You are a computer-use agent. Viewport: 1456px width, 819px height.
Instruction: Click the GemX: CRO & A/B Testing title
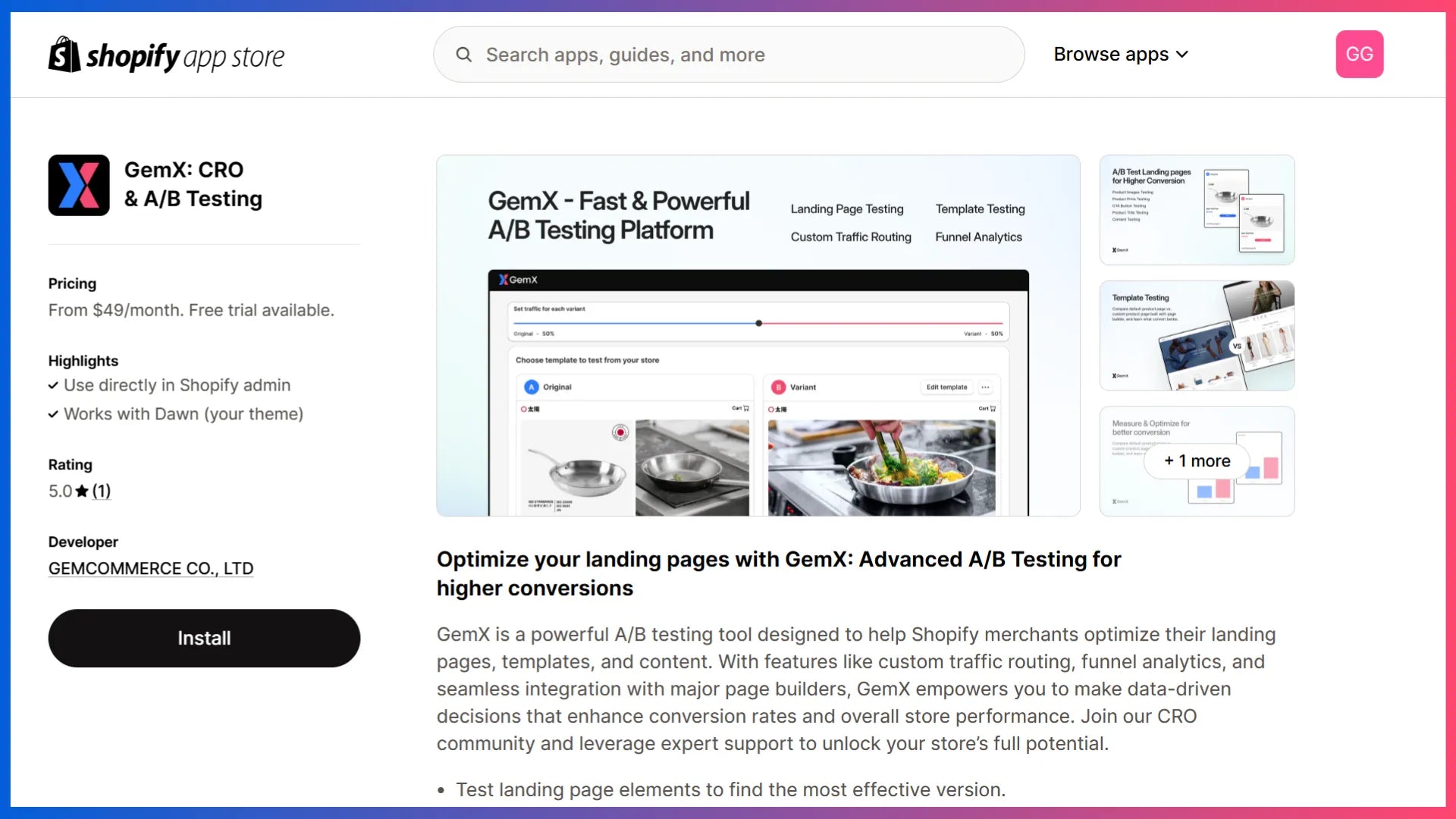pyautogui.click(x=193, y=184)
